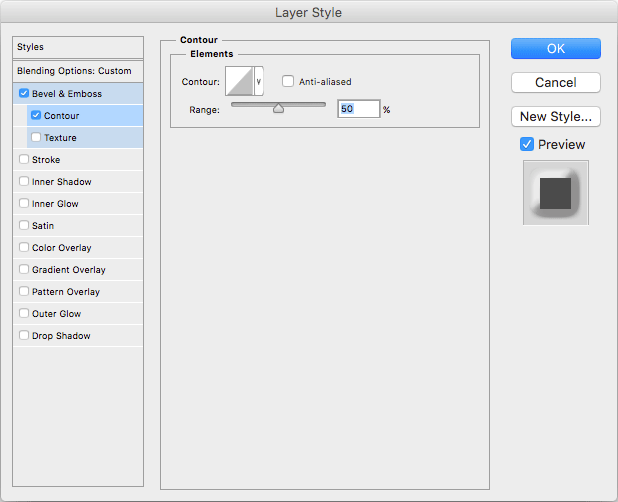Click the Cancel button
Image resolution: width=618 pixels, height=502 pixels.
[x=556, y=82]
